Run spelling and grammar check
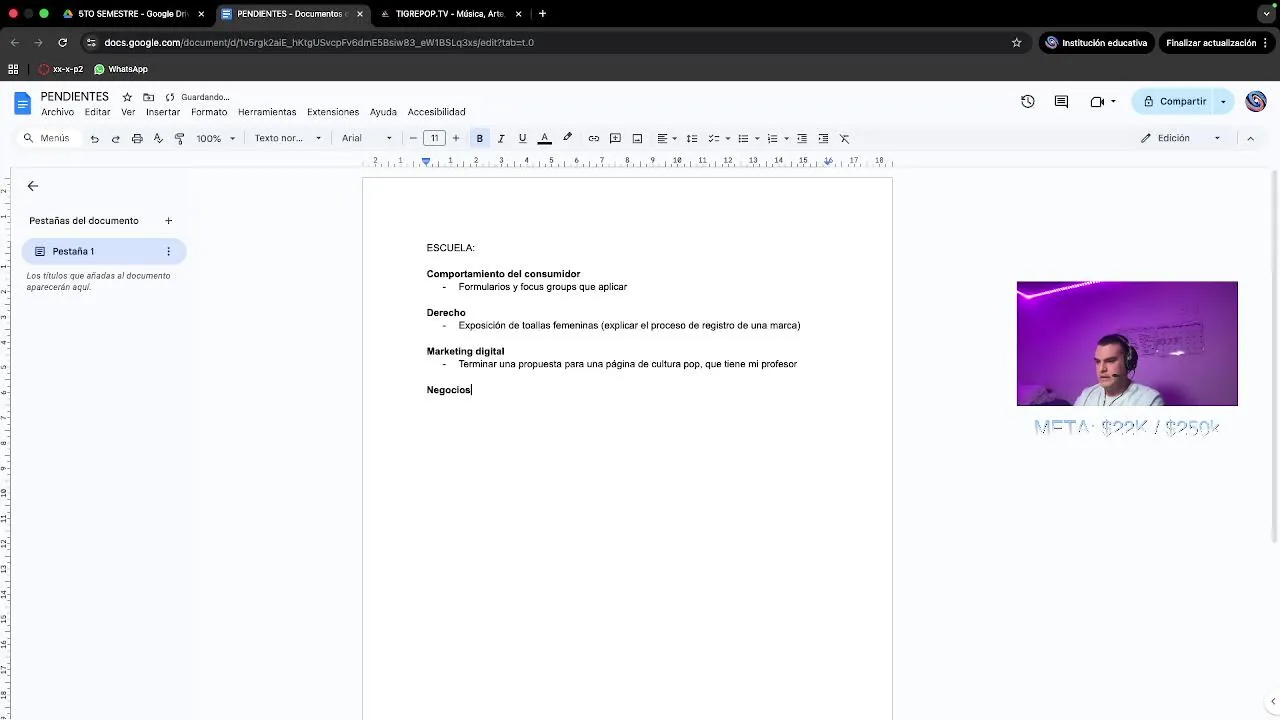This screenshot has width=1280, height=720. 158,138
